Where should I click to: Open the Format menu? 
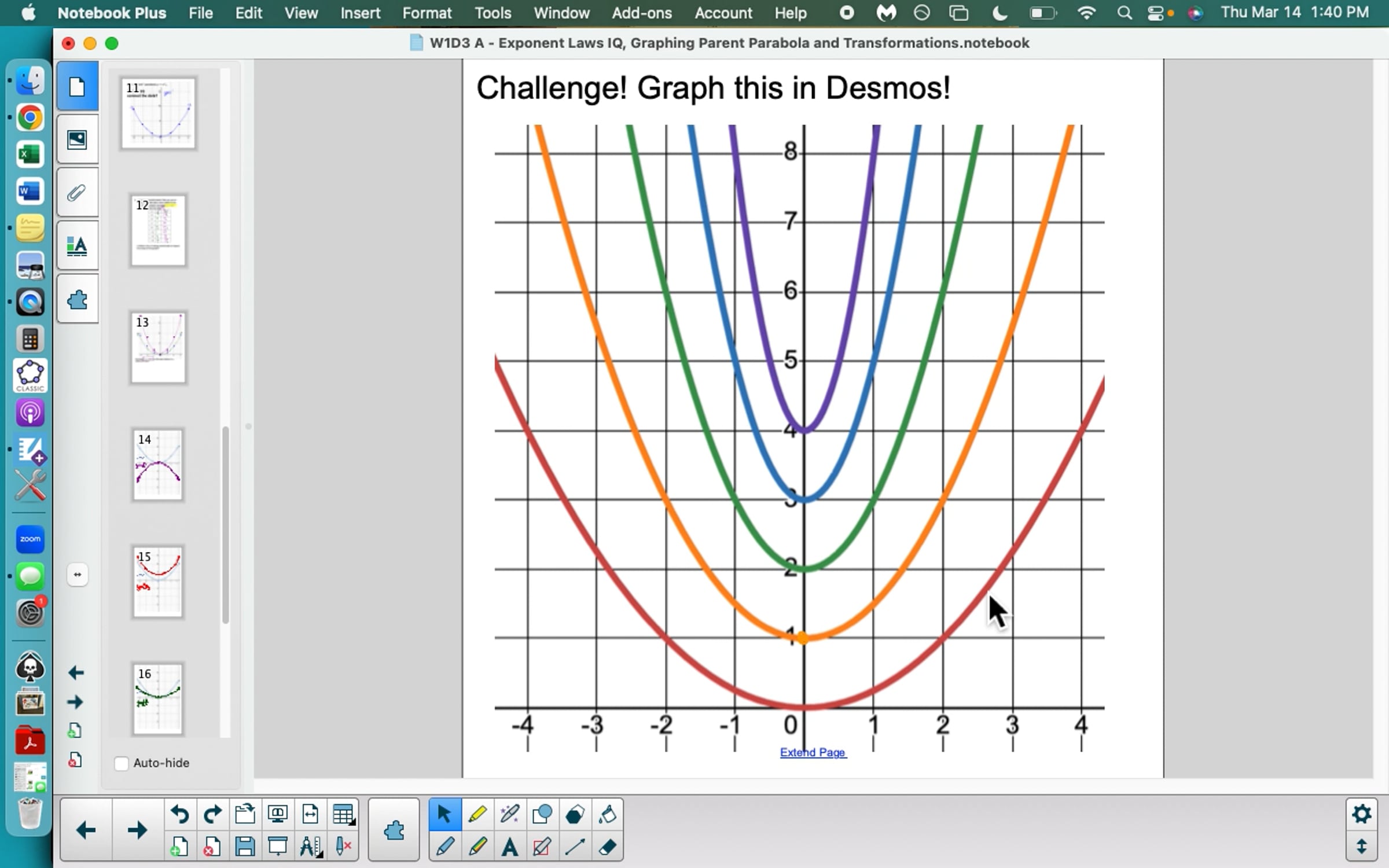pos(427,13)
